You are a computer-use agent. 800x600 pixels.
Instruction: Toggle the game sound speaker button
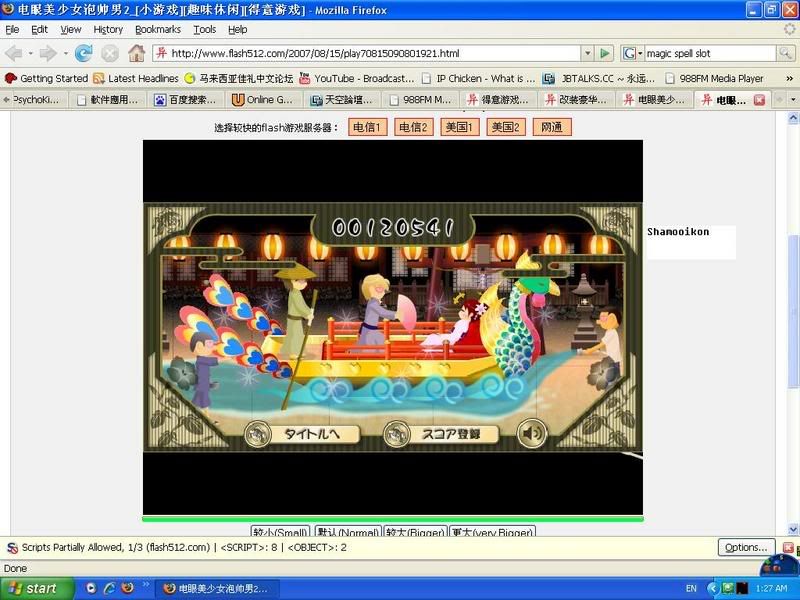click(532, 434)
